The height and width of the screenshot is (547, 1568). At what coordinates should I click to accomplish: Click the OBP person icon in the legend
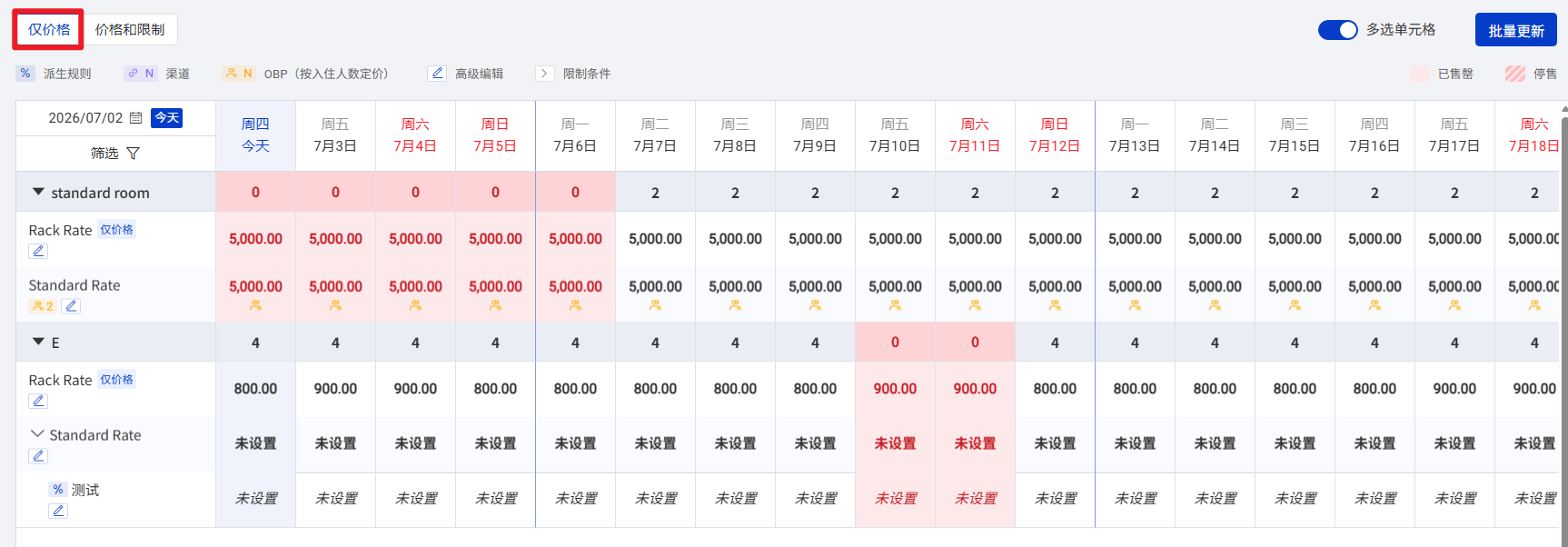(x=231, y=74)
